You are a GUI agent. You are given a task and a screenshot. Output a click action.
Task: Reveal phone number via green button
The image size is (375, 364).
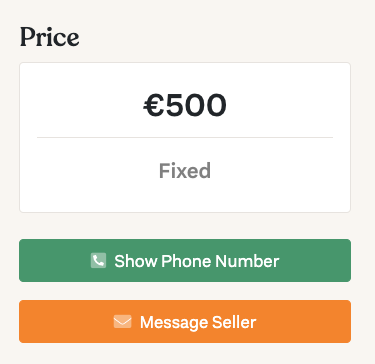point(185,260)
